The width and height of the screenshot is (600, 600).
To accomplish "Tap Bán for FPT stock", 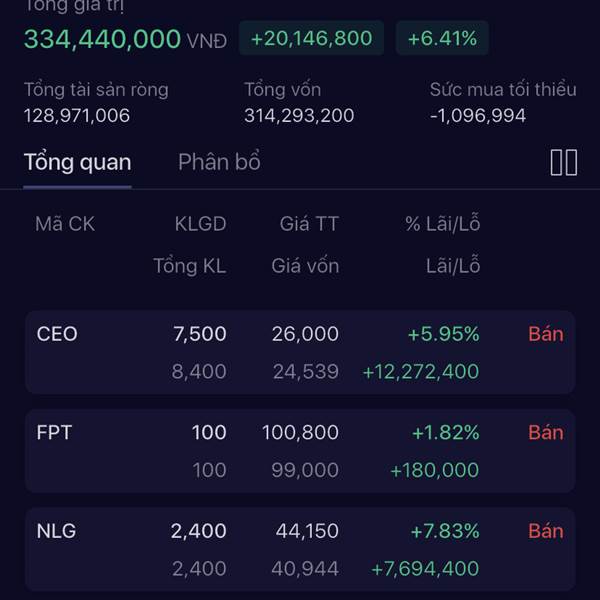I will 546,432.
